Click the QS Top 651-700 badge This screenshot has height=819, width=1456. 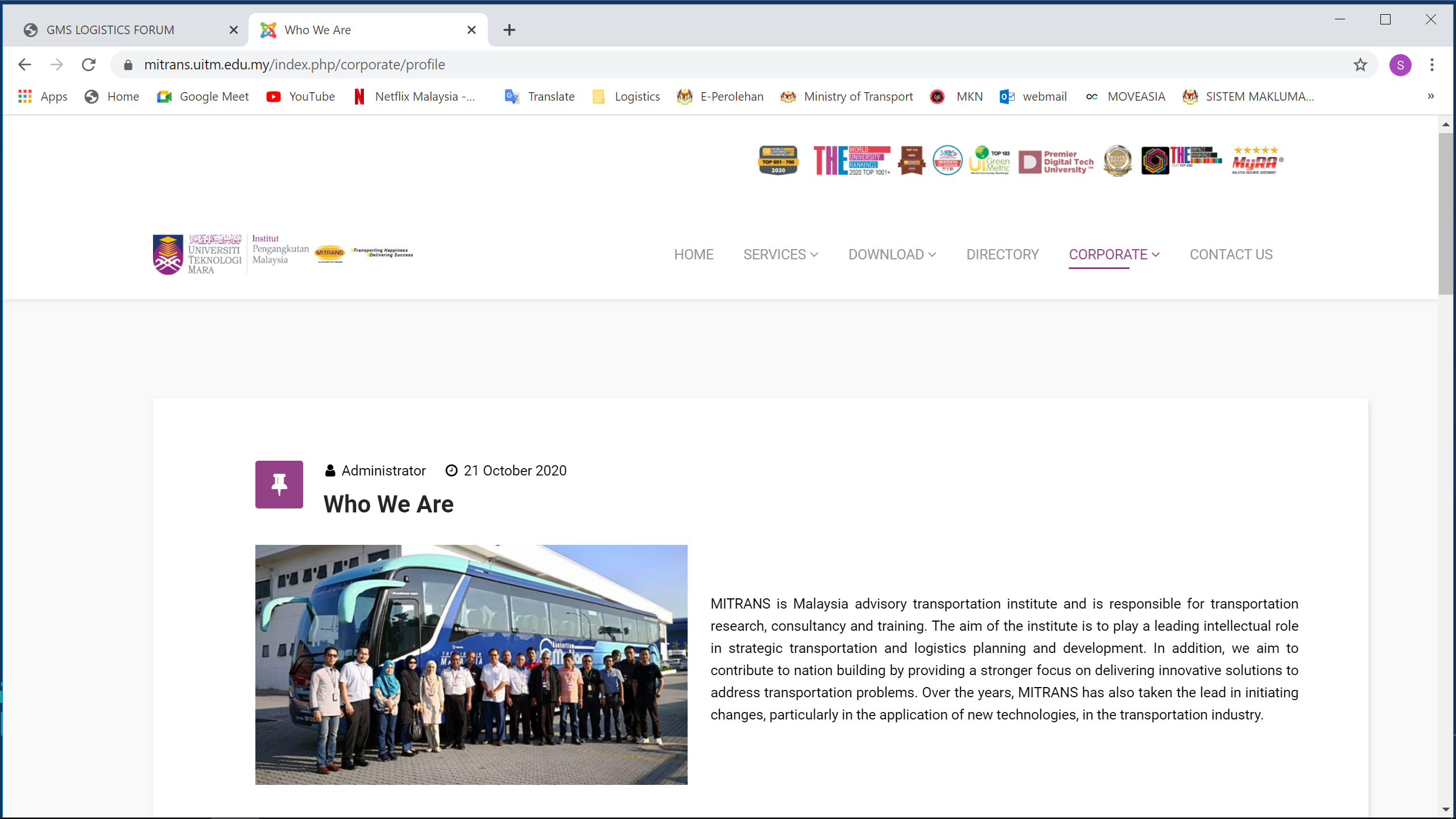[x=778, y=160]
